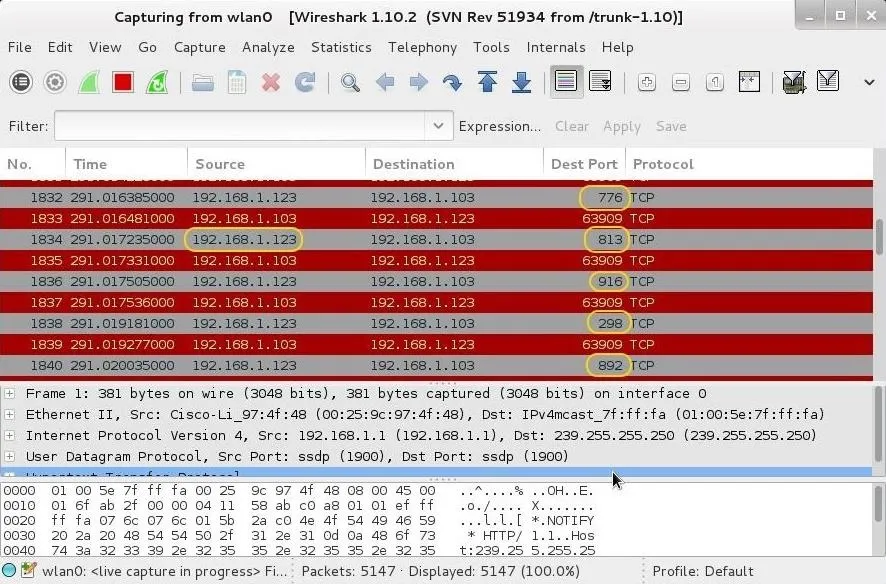886x584 pixels.
Task: Expand the toolbar overflow chevron
Action: [x=870, y=82]
